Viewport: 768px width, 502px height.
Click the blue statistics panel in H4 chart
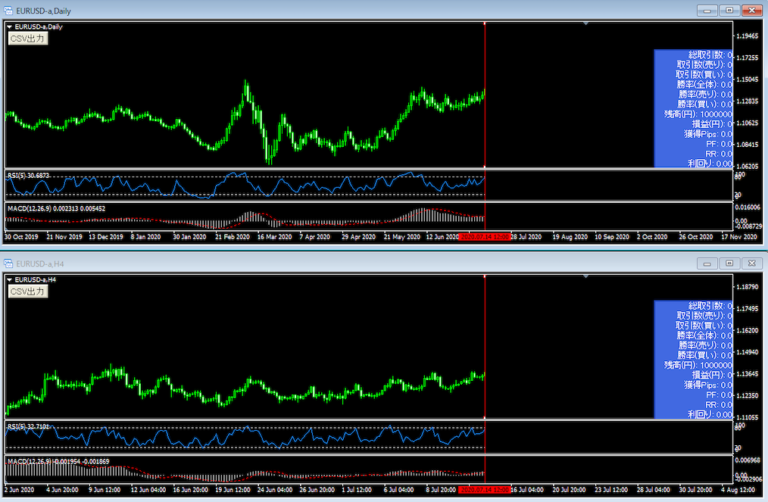click(693, 360)
